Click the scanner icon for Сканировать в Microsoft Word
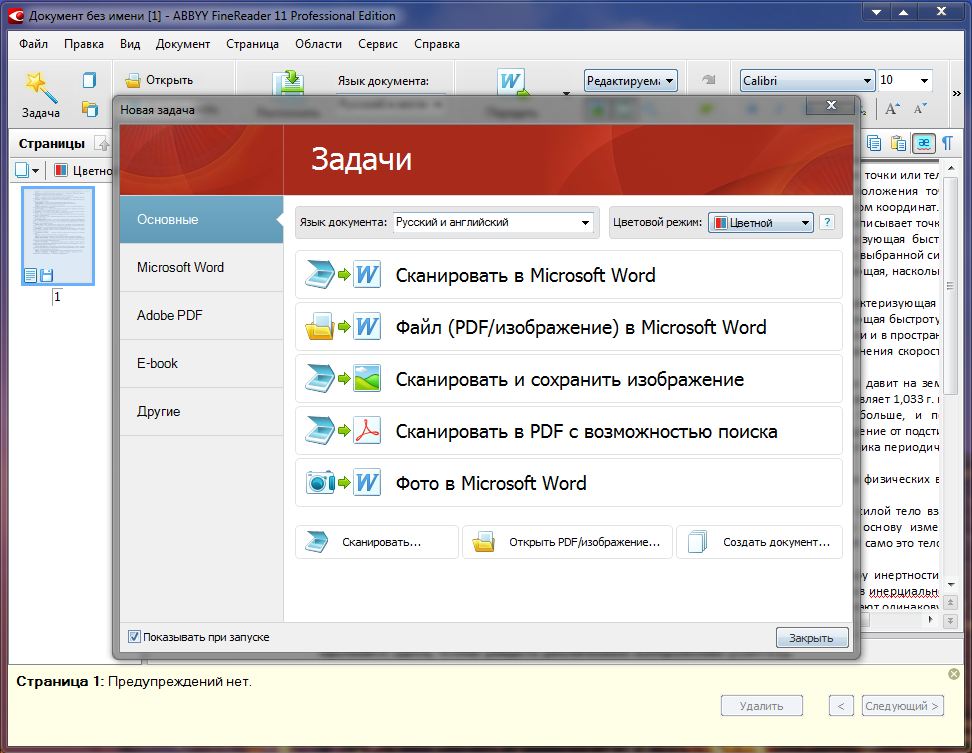Viewport: 972px width, 753px height. pyautogui.click(x=319, y=275)
